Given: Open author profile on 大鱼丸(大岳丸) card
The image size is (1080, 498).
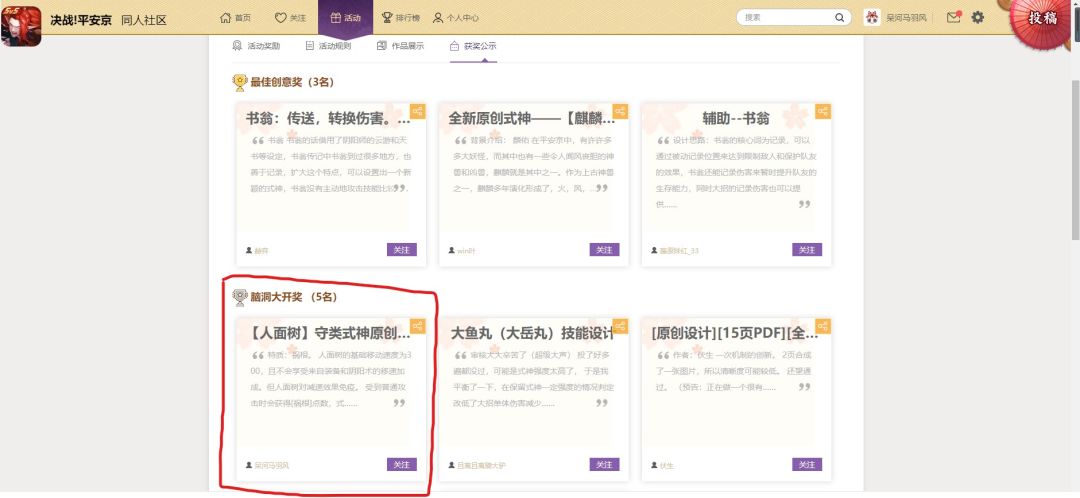Looking at the screenshot, I should point(477,466).
